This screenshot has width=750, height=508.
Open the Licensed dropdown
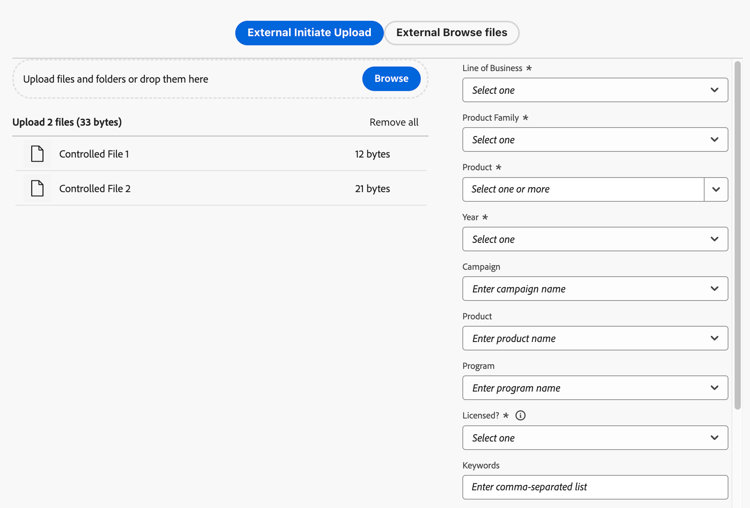pos(594,438)
